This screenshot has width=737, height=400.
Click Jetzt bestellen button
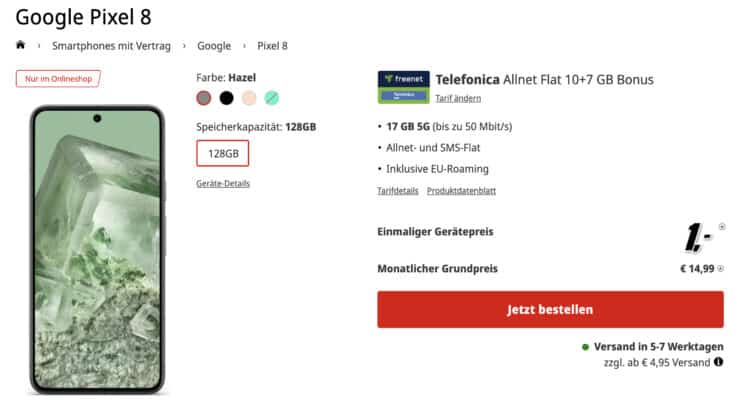550,309
